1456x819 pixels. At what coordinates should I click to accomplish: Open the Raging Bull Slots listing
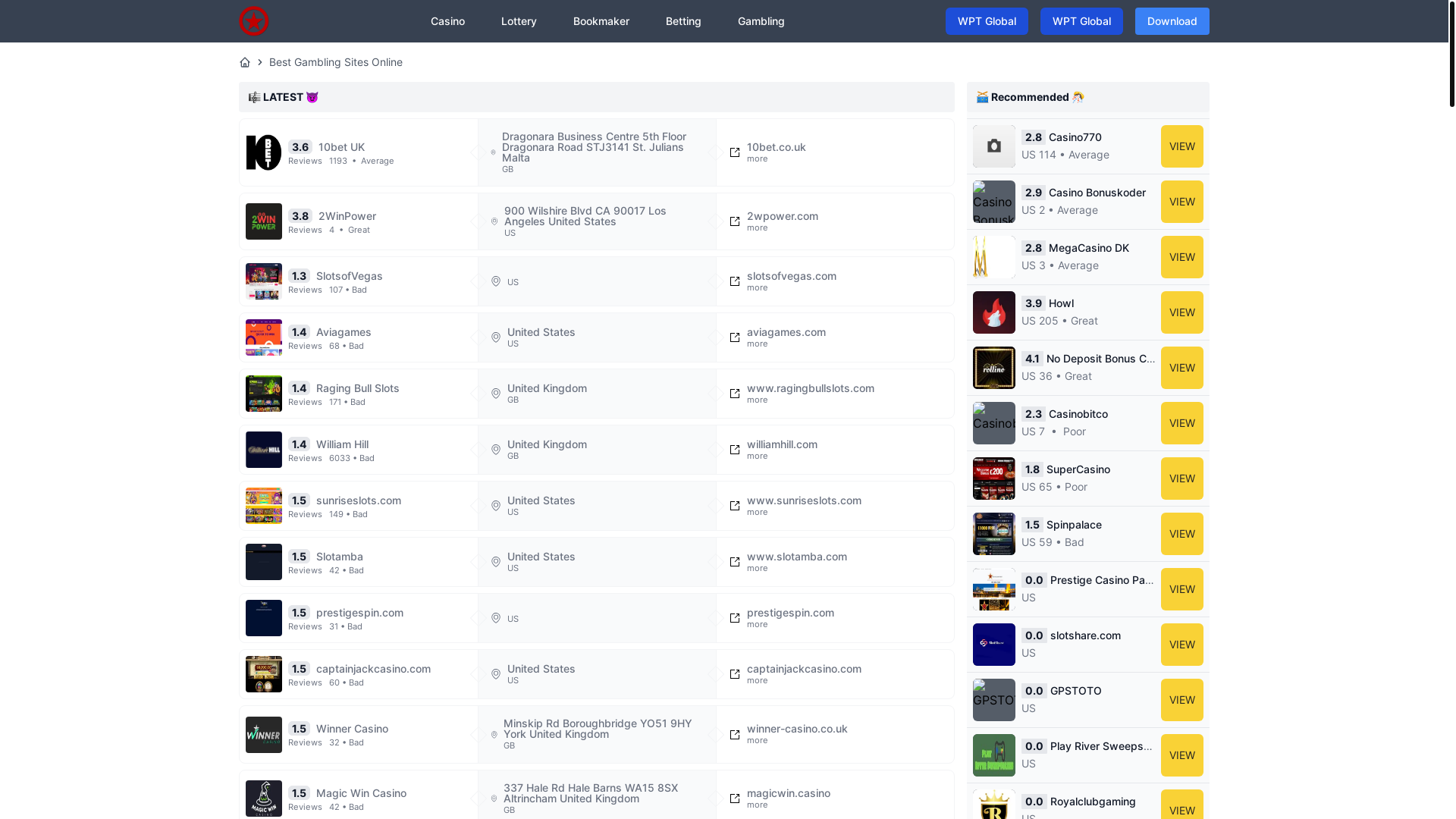tap(357, 388)
